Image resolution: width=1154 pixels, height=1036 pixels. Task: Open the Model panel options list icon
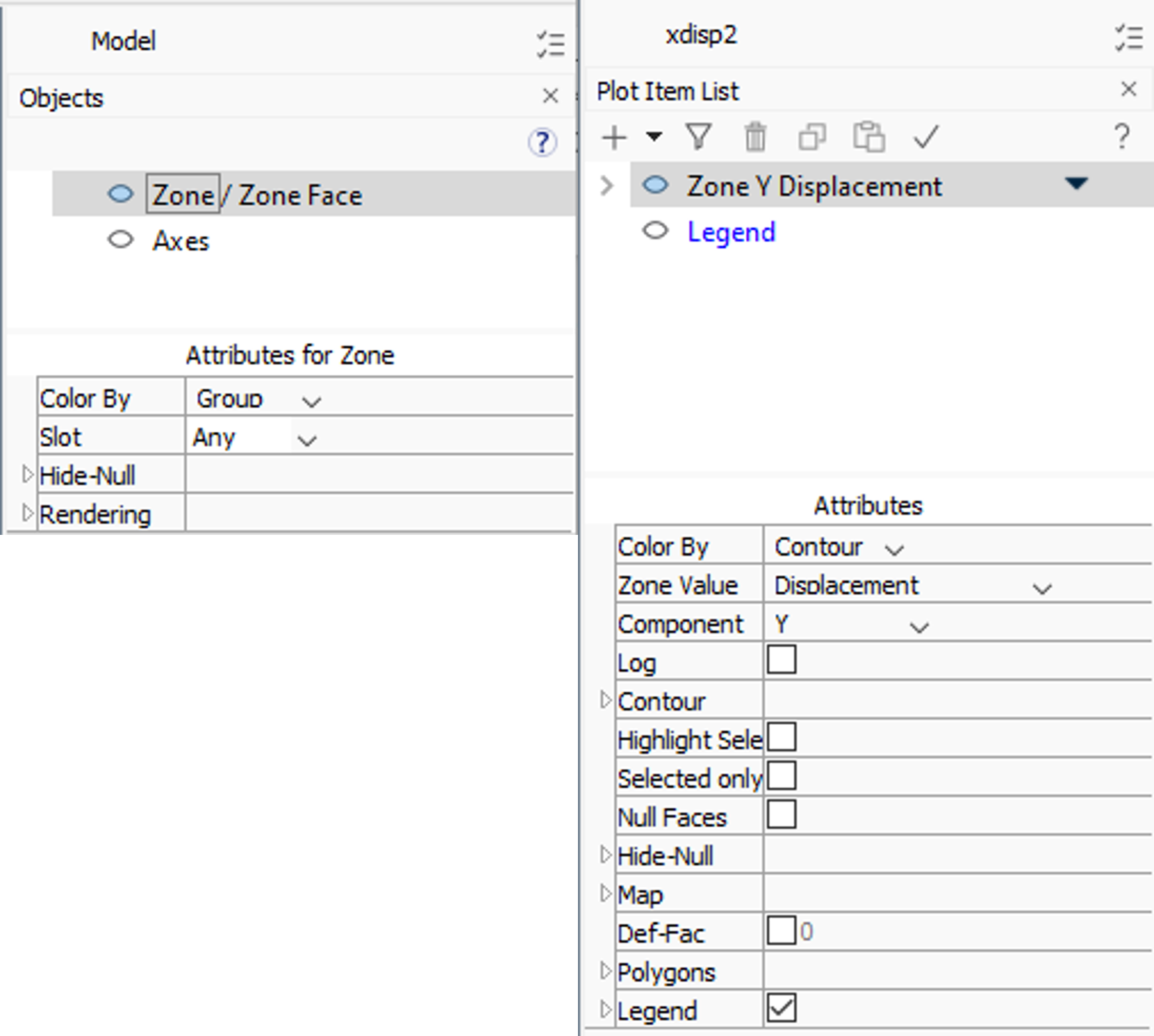click(550, 44)
